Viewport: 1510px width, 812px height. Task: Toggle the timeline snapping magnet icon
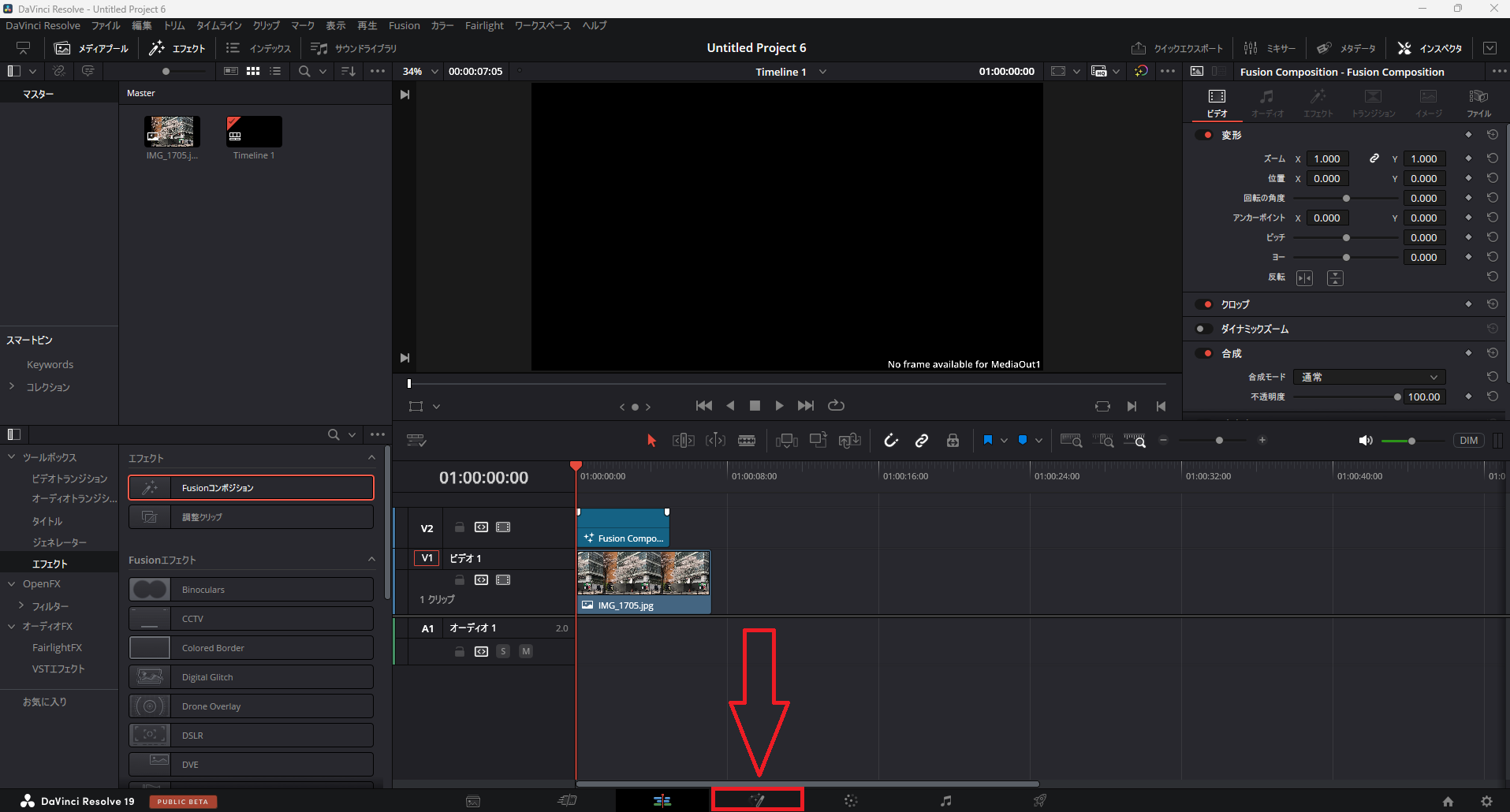891,441
